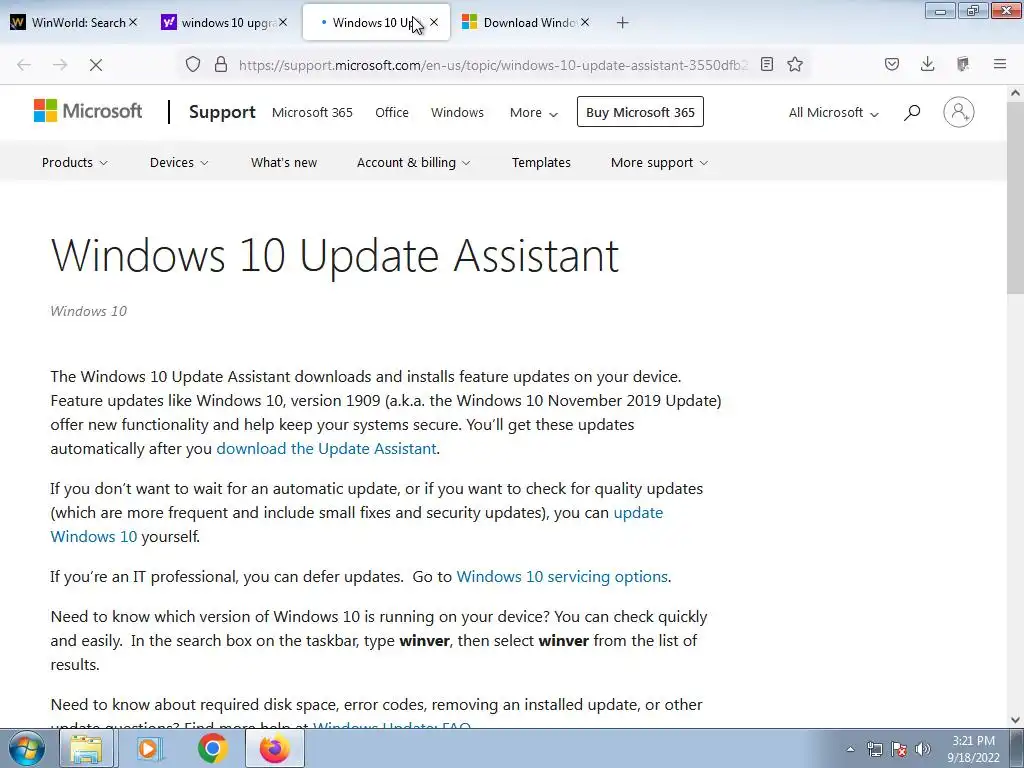Click the scrollbar up arrow
Viewport: 1024px width, 768px height.
[x=1016, y=93]
